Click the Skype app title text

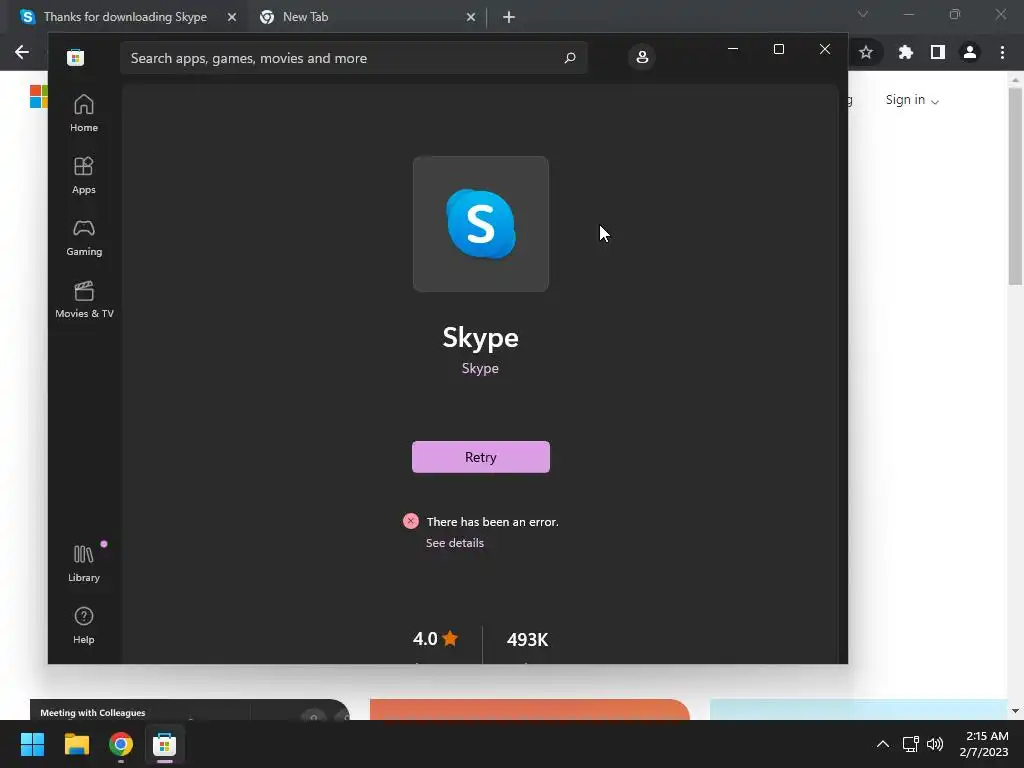point(481,338)
